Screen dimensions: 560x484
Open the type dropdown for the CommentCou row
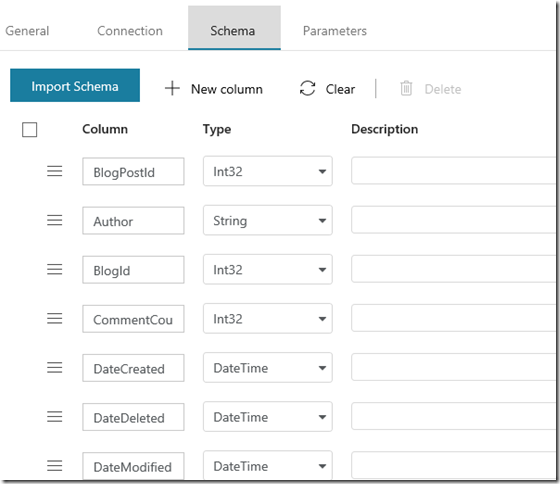pyautogui.click(x=268, y=318)
